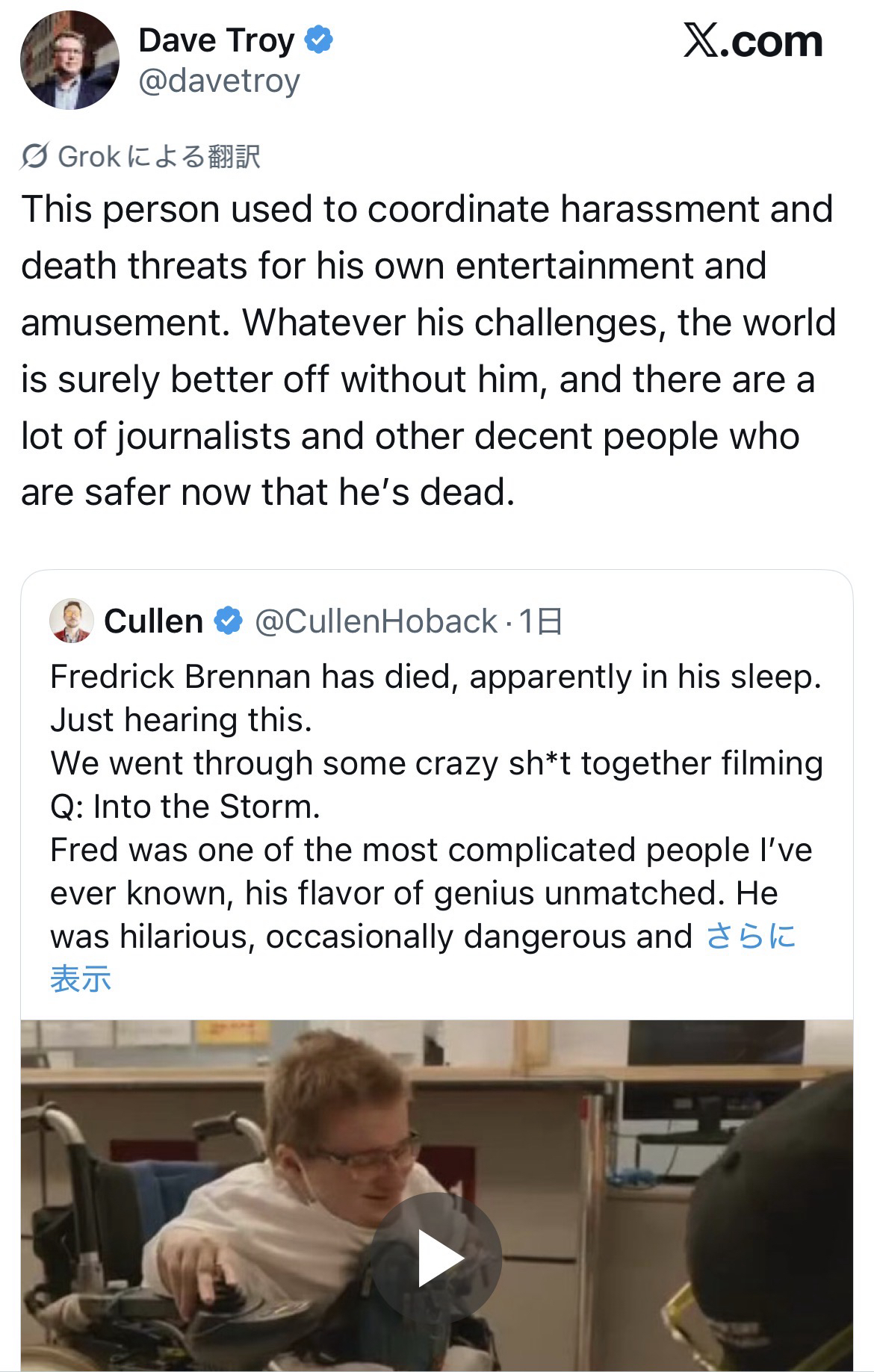Open Dave Troy's profile picture

pyautogui.click(x=69, y=60)
